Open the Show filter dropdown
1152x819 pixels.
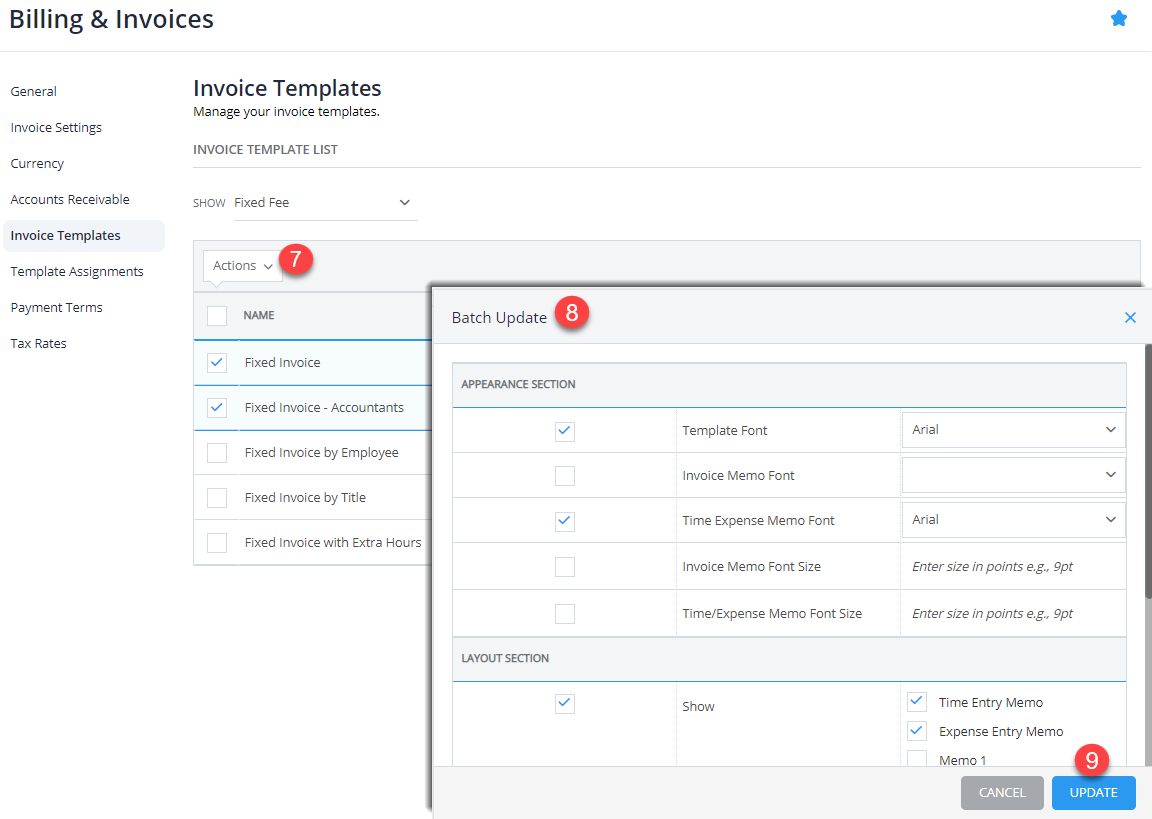tap(325, 202)
